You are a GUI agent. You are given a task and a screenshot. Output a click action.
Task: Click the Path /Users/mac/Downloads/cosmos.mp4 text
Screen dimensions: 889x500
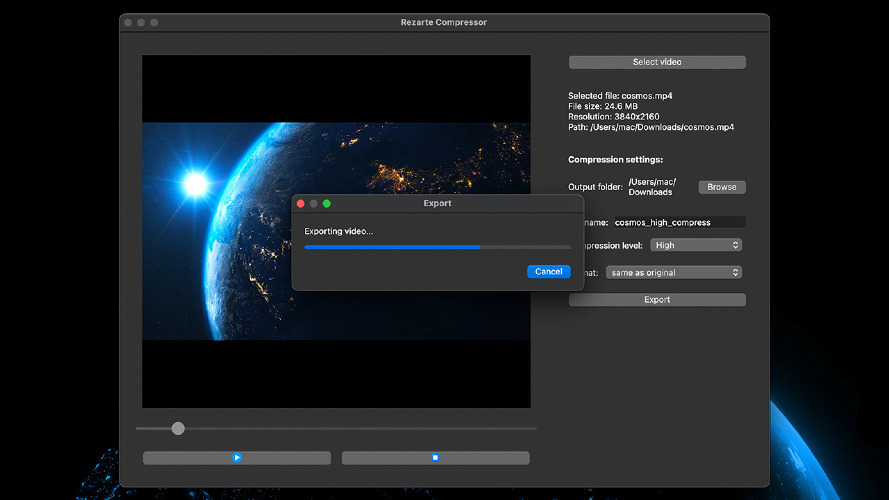[x=651, y=127]
